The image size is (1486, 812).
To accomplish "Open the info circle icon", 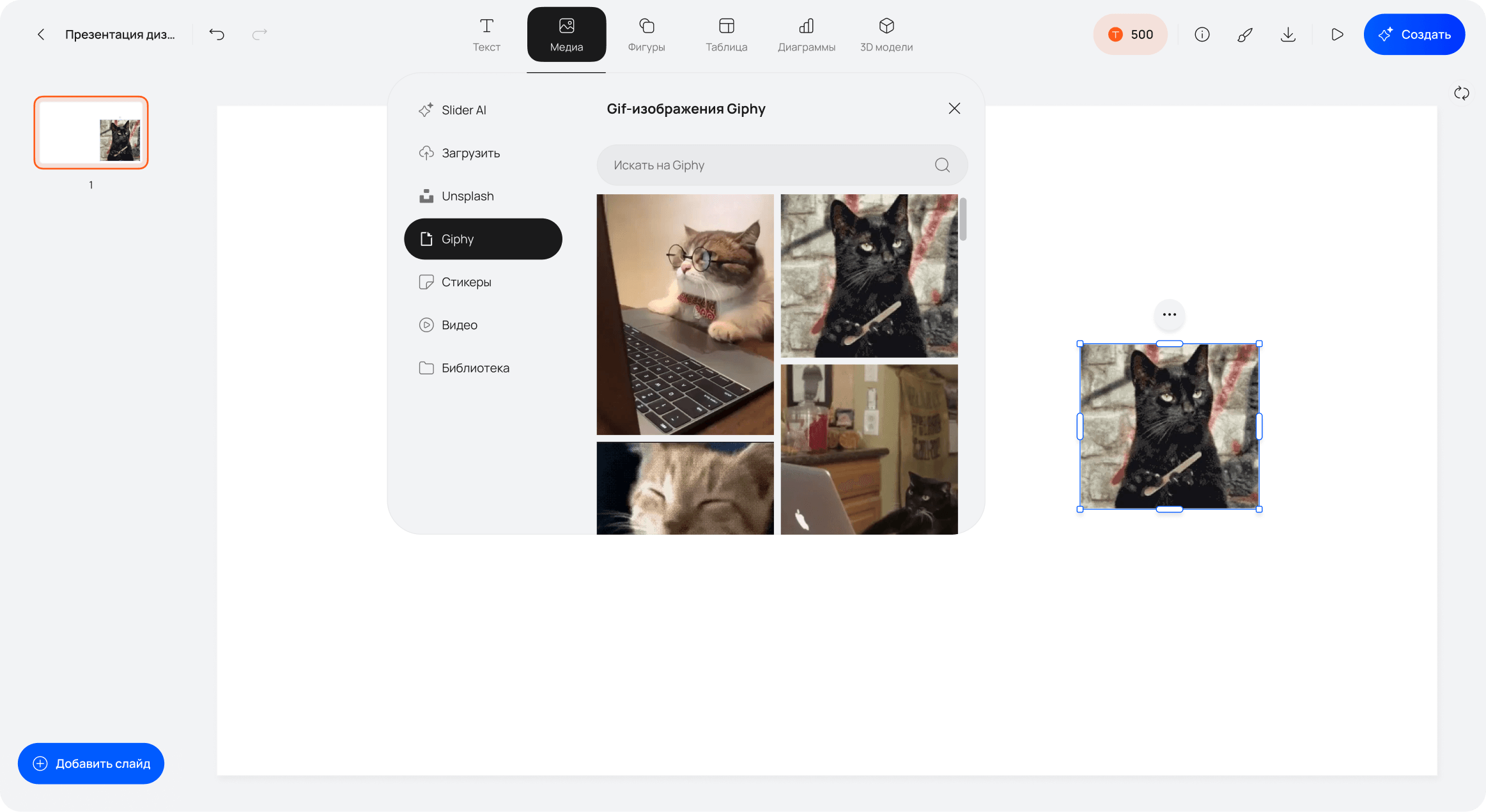I will (1202, 34).
